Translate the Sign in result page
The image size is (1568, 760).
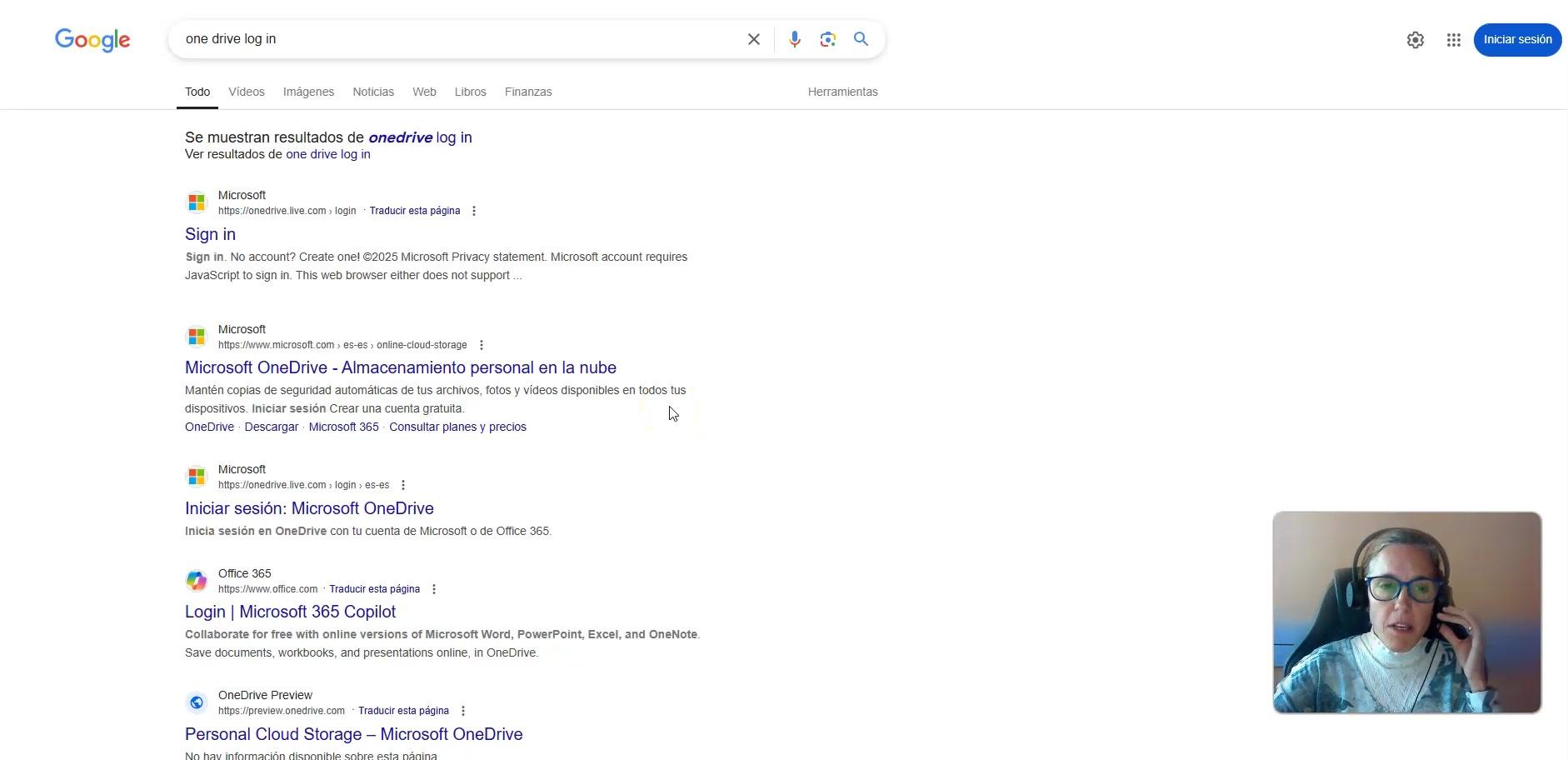click(x=415, y=211)
